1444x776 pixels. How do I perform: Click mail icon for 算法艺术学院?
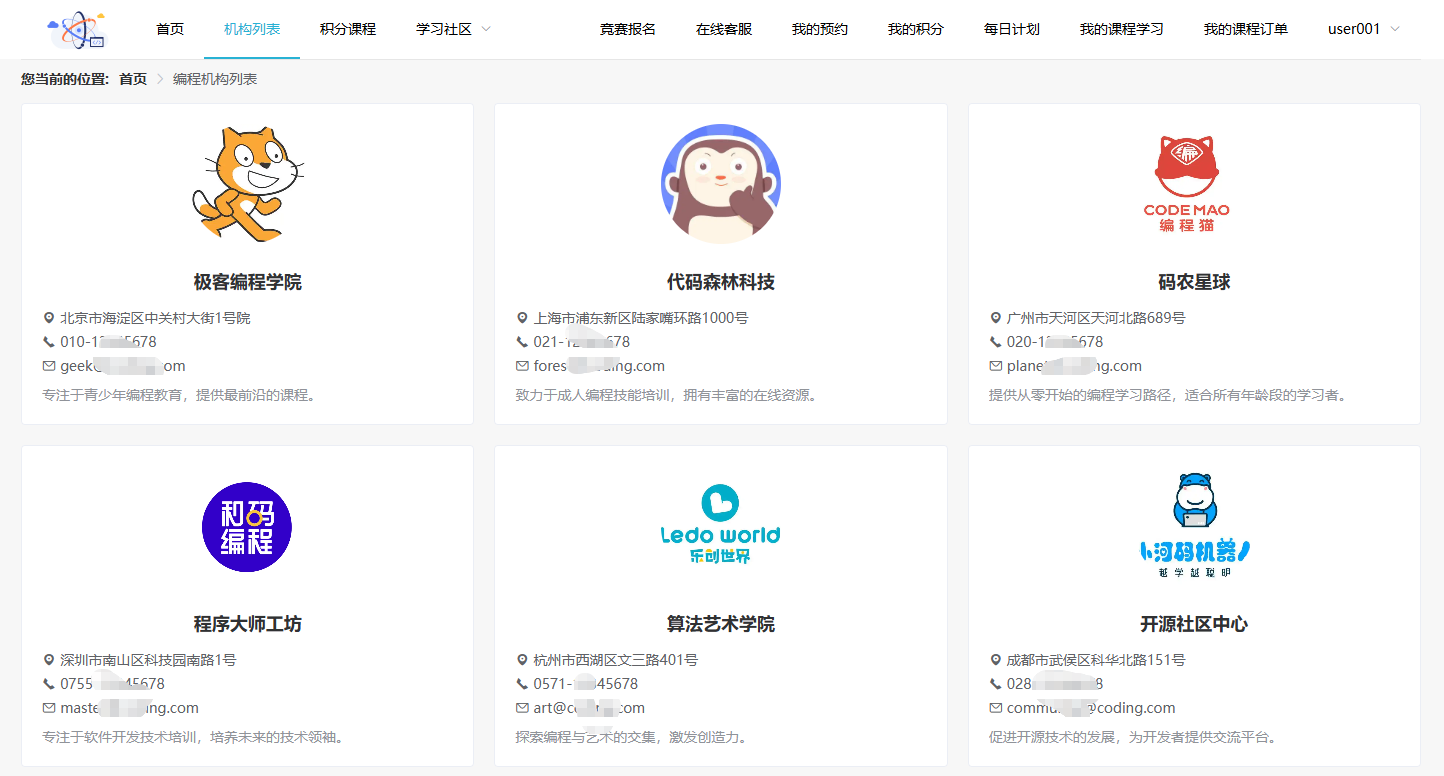coord(522,708)
